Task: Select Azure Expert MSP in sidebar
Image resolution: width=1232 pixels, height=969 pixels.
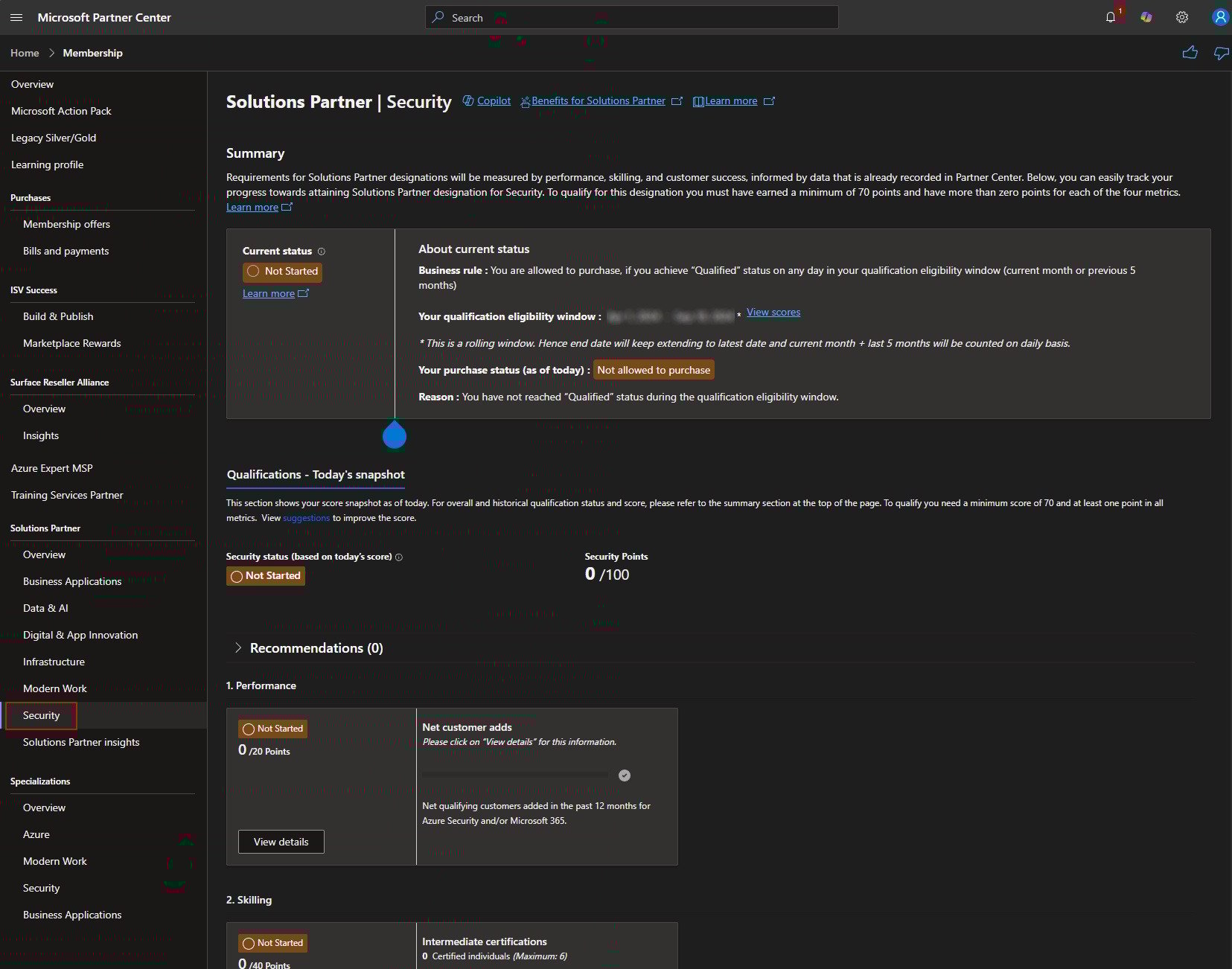Action: (52, 468)
